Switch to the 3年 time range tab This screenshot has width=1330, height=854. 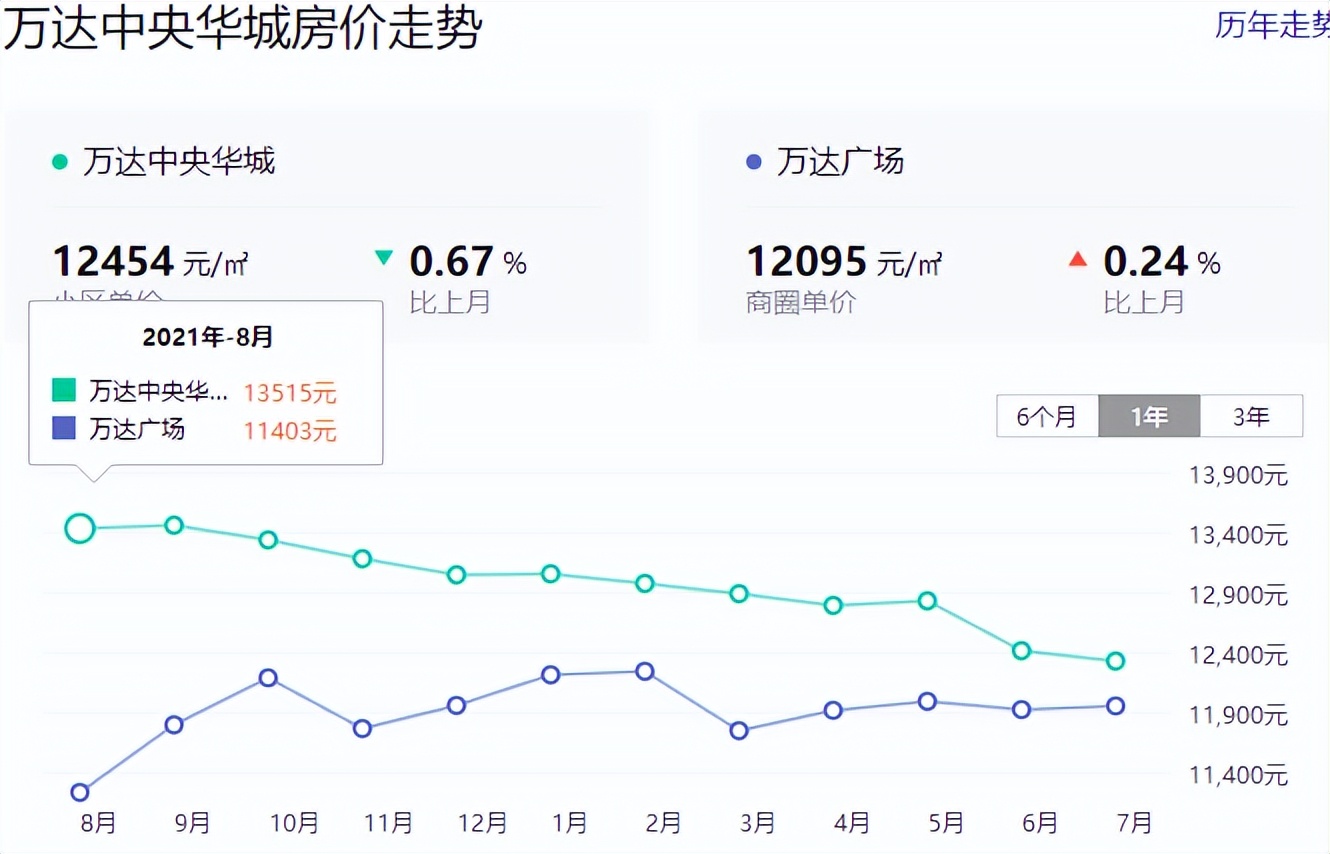tap(1252, 416)
